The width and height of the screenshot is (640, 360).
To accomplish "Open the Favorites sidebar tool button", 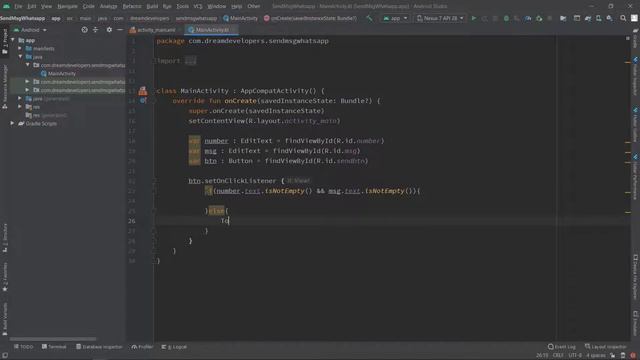I will 5,277.
